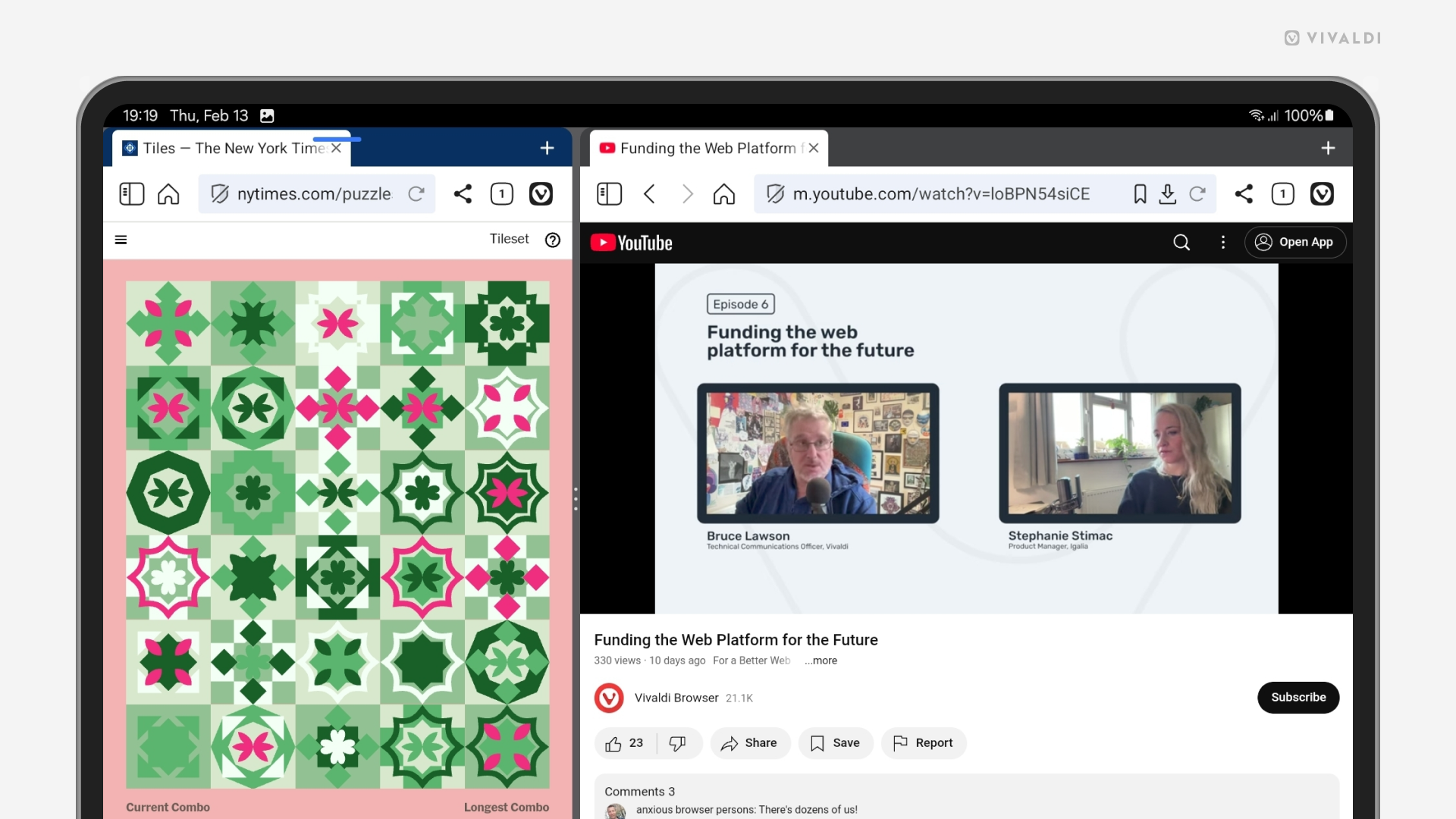Open tab switcher in right window
Image resolution: width=1456 pixels, height=819 pixels.
coord(1283,194)
